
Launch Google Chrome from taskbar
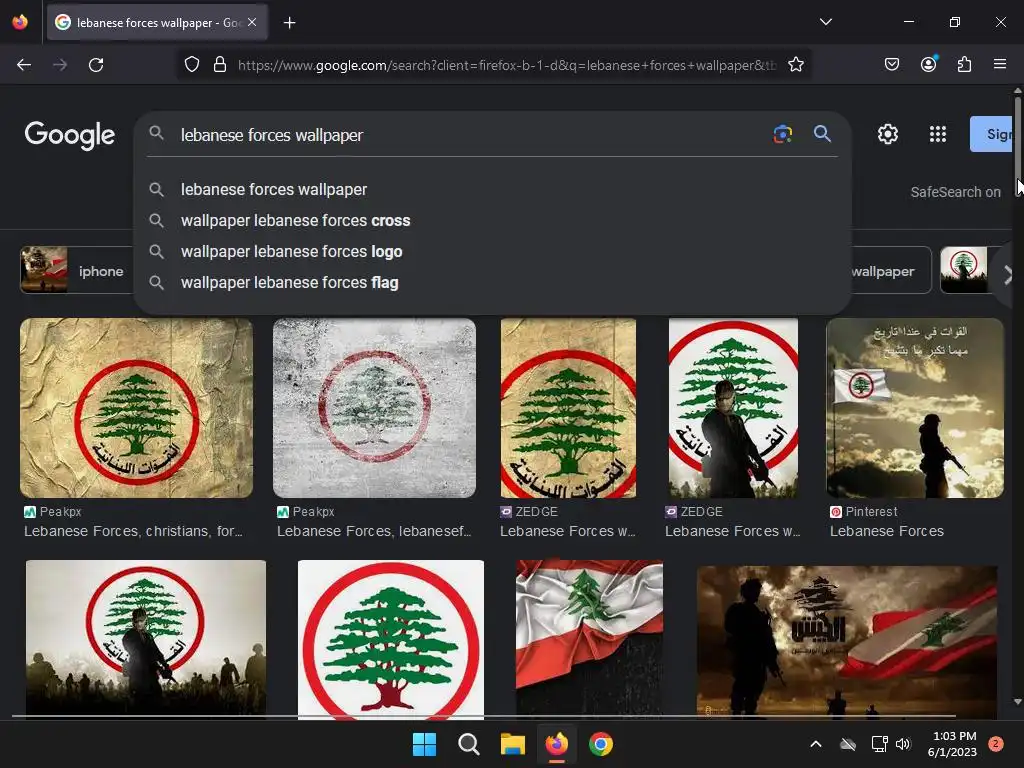point(601,744)
